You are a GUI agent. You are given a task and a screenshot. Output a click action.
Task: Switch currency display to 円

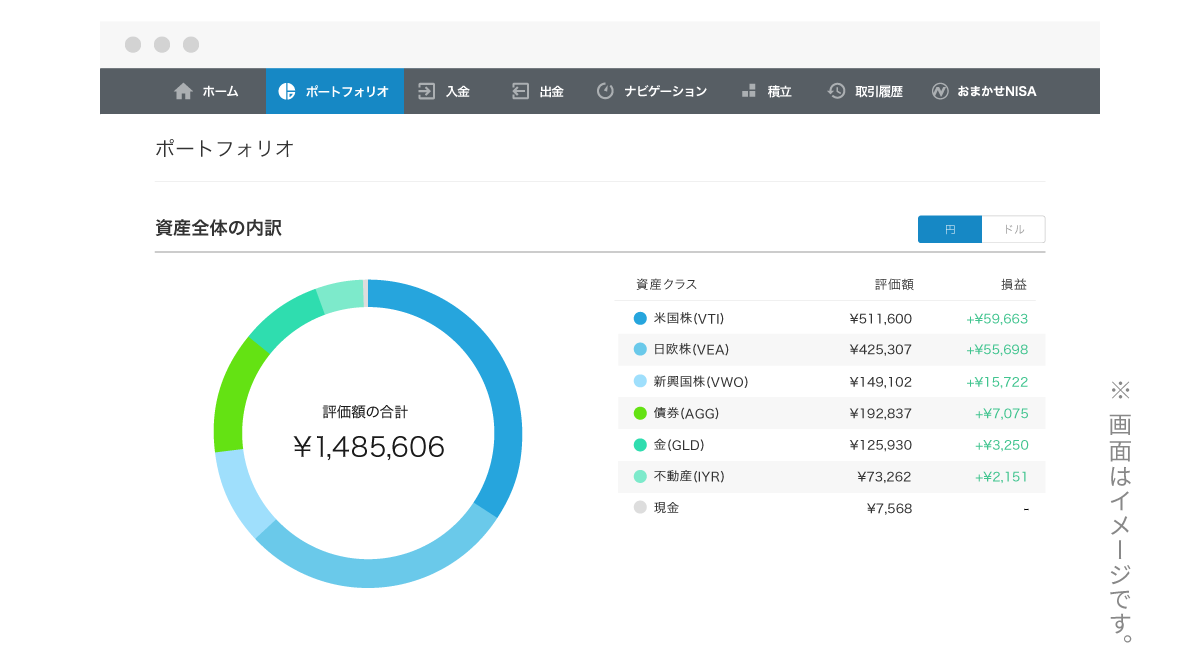(950, 229)
